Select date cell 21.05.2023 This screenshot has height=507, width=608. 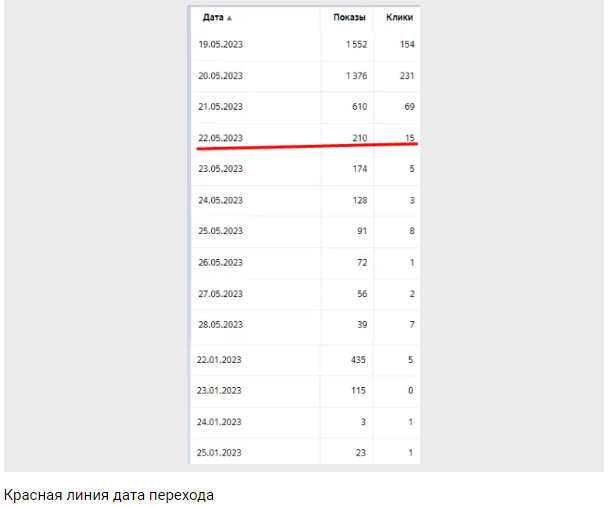221,107
